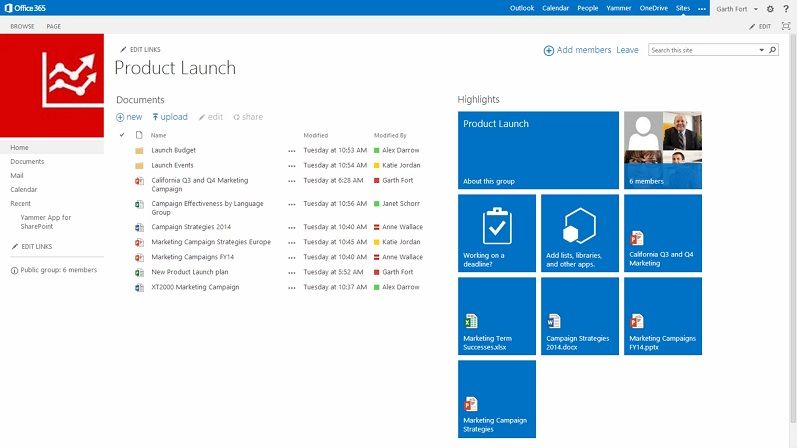Open the Working on a deadline tile

tap(497, 233)
